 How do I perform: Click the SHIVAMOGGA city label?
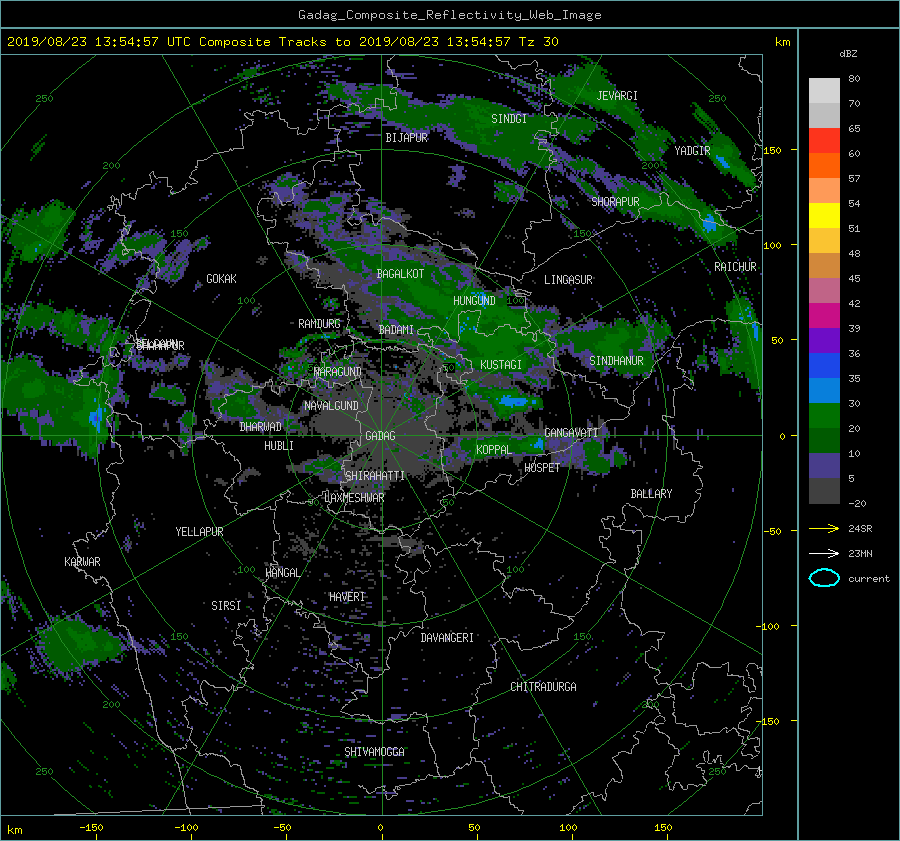tap(374, 751)
